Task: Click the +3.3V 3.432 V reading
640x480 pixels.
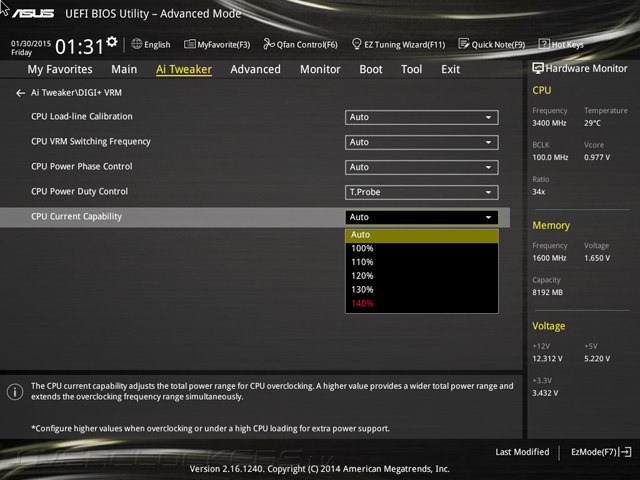Action: pyautogui.click(x=545, y=393)
